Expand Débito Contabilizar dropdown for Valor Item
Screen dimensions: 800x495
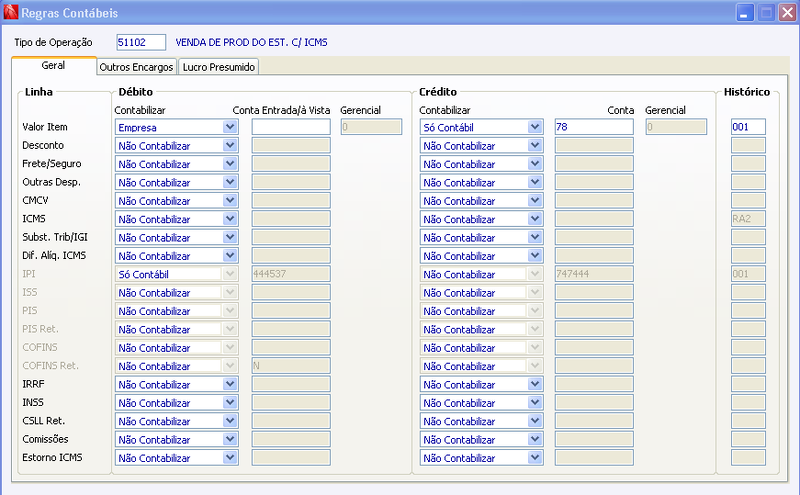[230, 127]
